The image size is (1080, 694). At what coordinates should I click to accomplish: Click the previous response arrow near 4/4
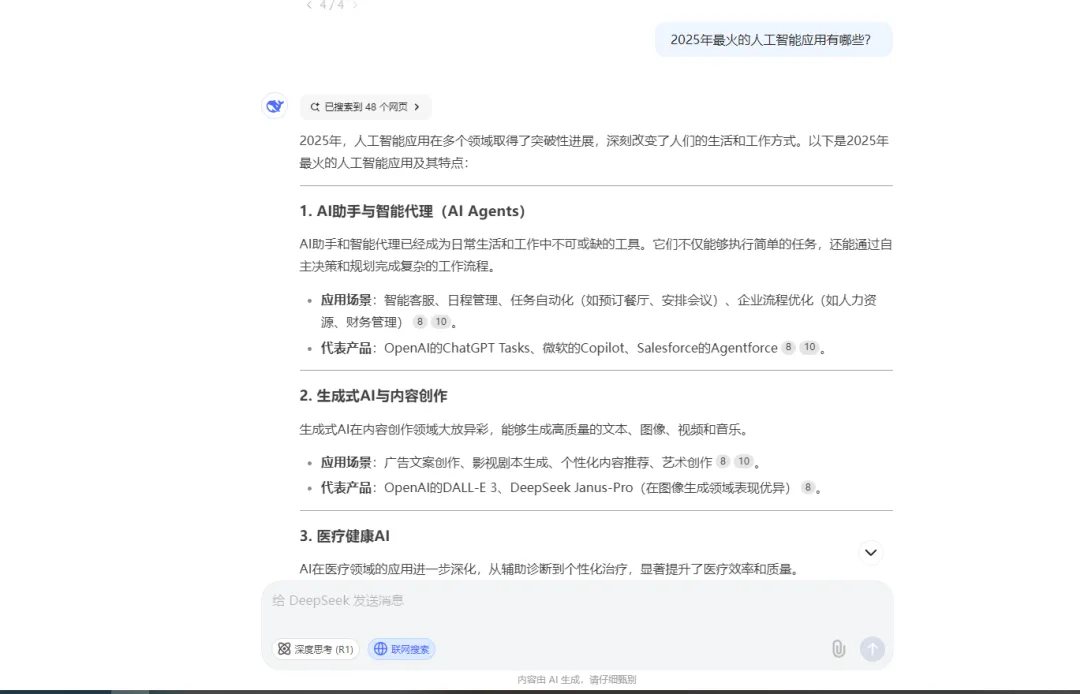308,5
